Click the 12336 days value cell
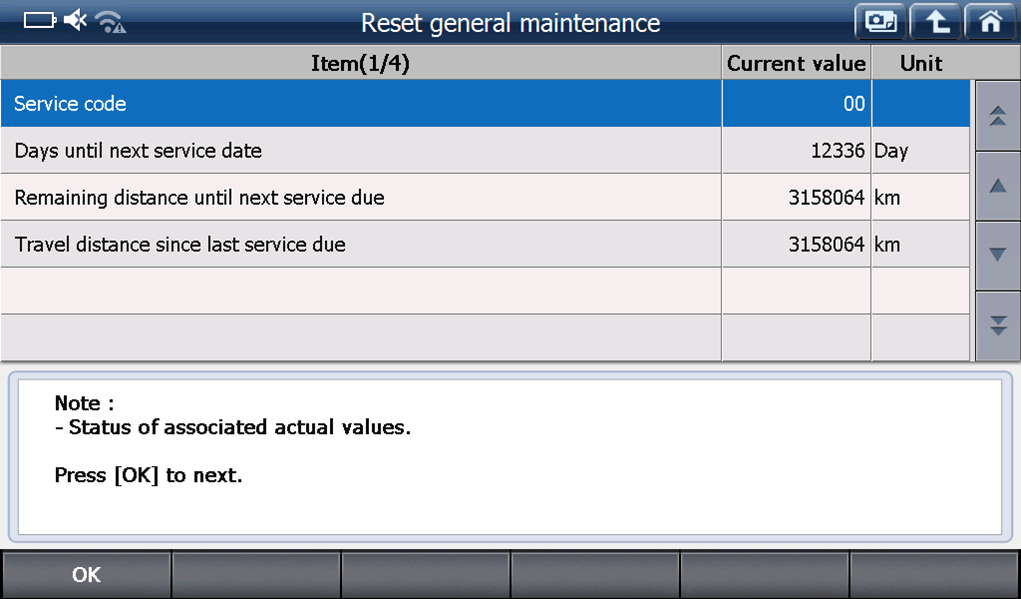The width and height of the screenshot is (1021, 599). [x=796, y=151]
